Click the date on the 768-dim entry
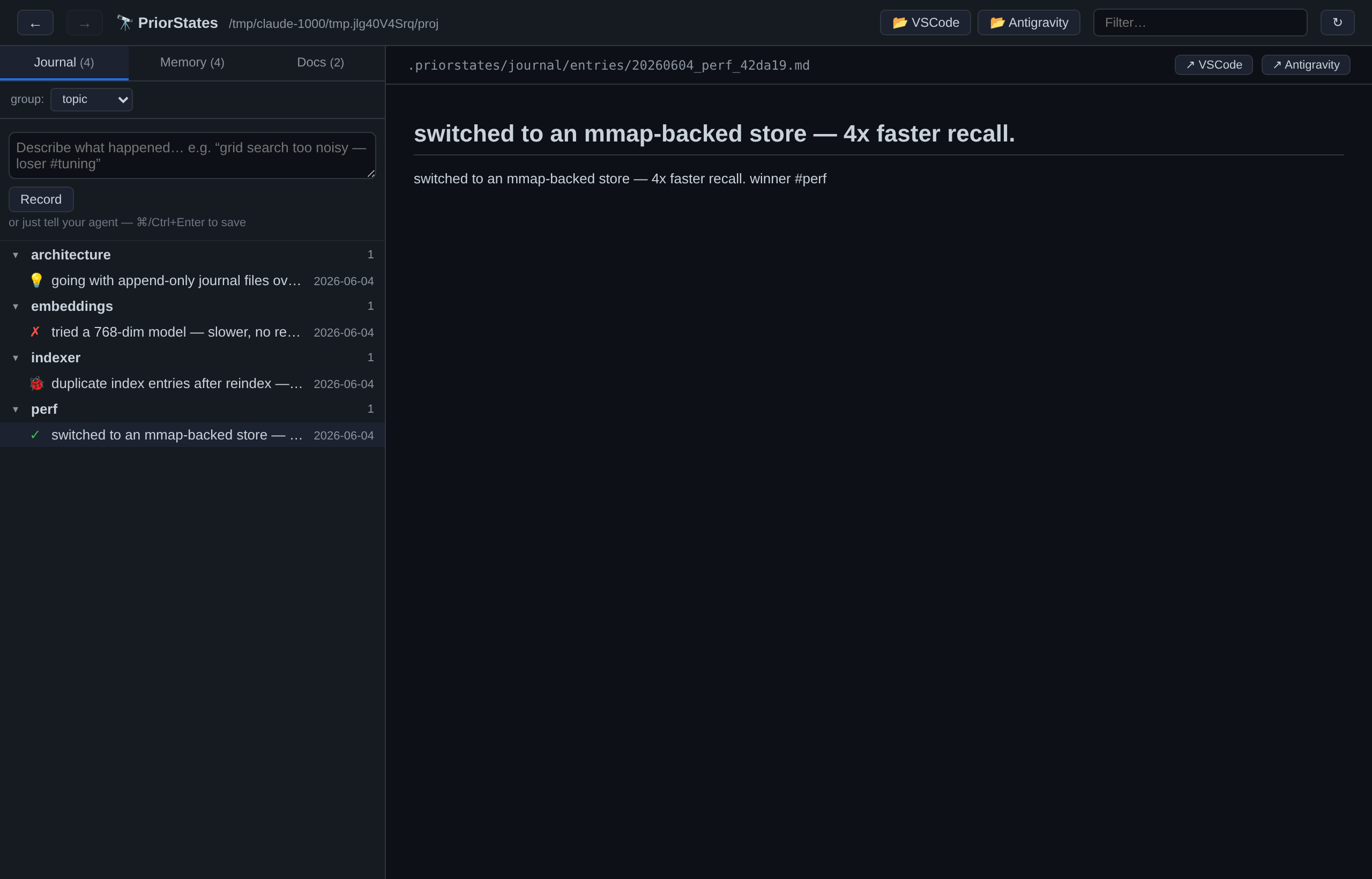The width and height of the screenshot is (1372, 879). [x=344, y=332]
